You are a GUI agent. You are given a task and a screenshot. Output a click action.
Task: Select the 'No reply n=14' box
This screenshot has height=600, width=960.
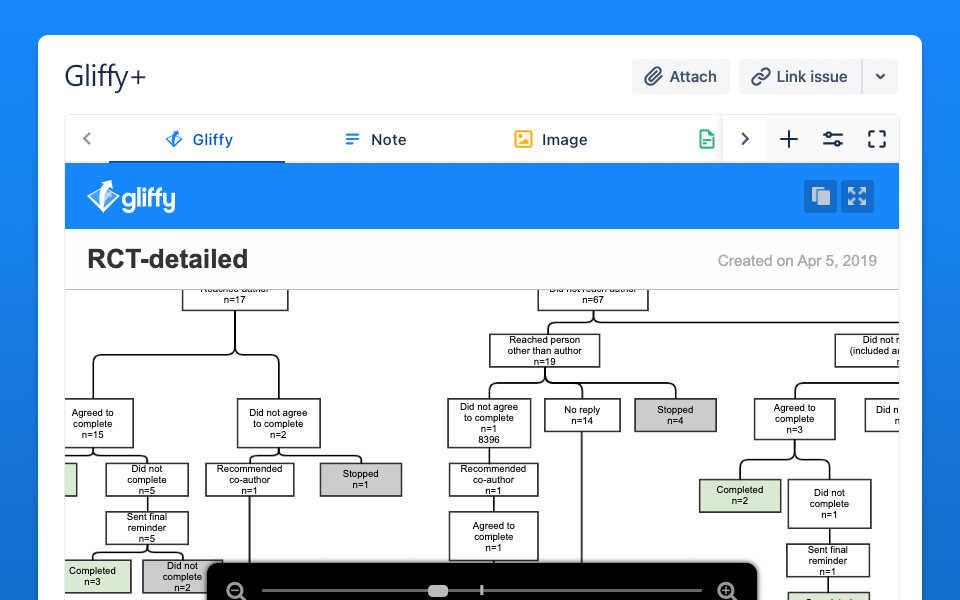(582, 415)
